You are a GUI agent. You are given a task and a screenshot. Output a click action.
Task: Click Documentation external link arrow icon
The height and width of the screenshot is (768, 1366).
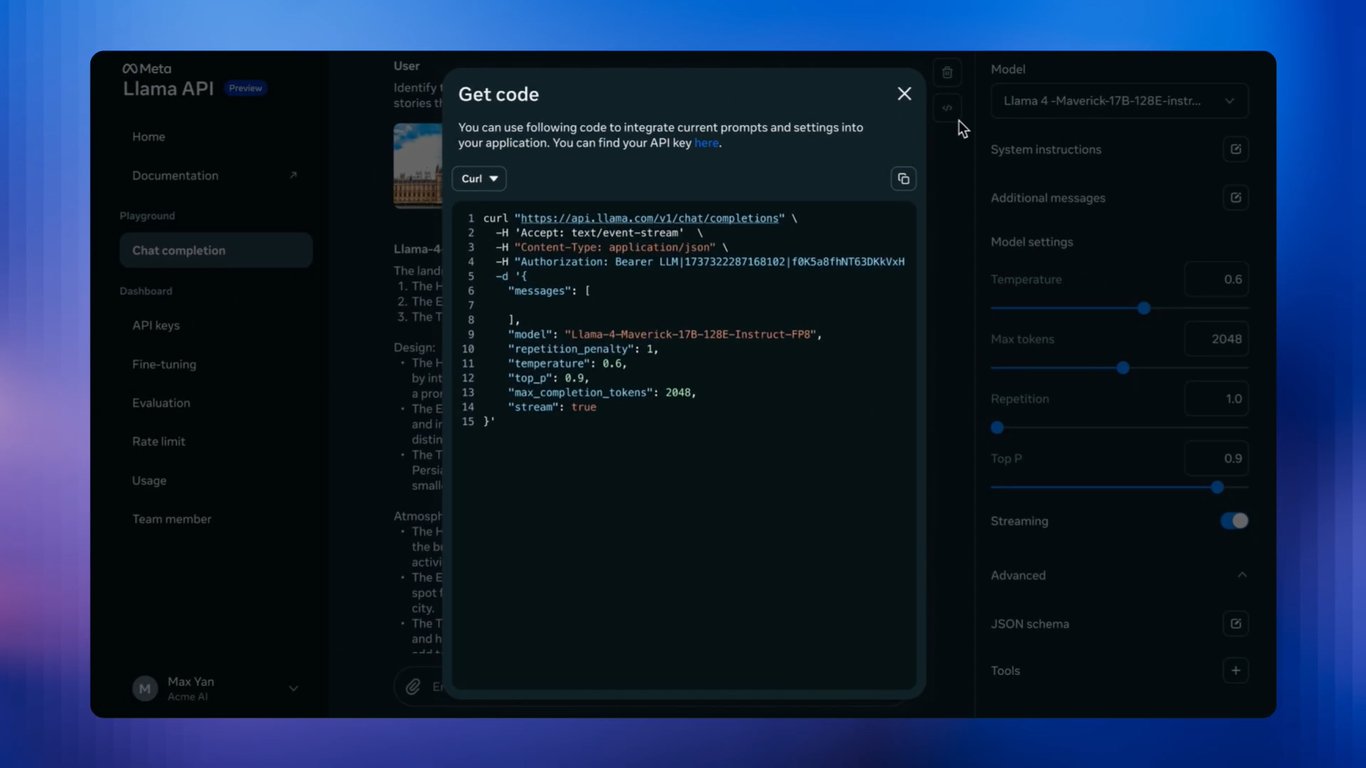293,176
